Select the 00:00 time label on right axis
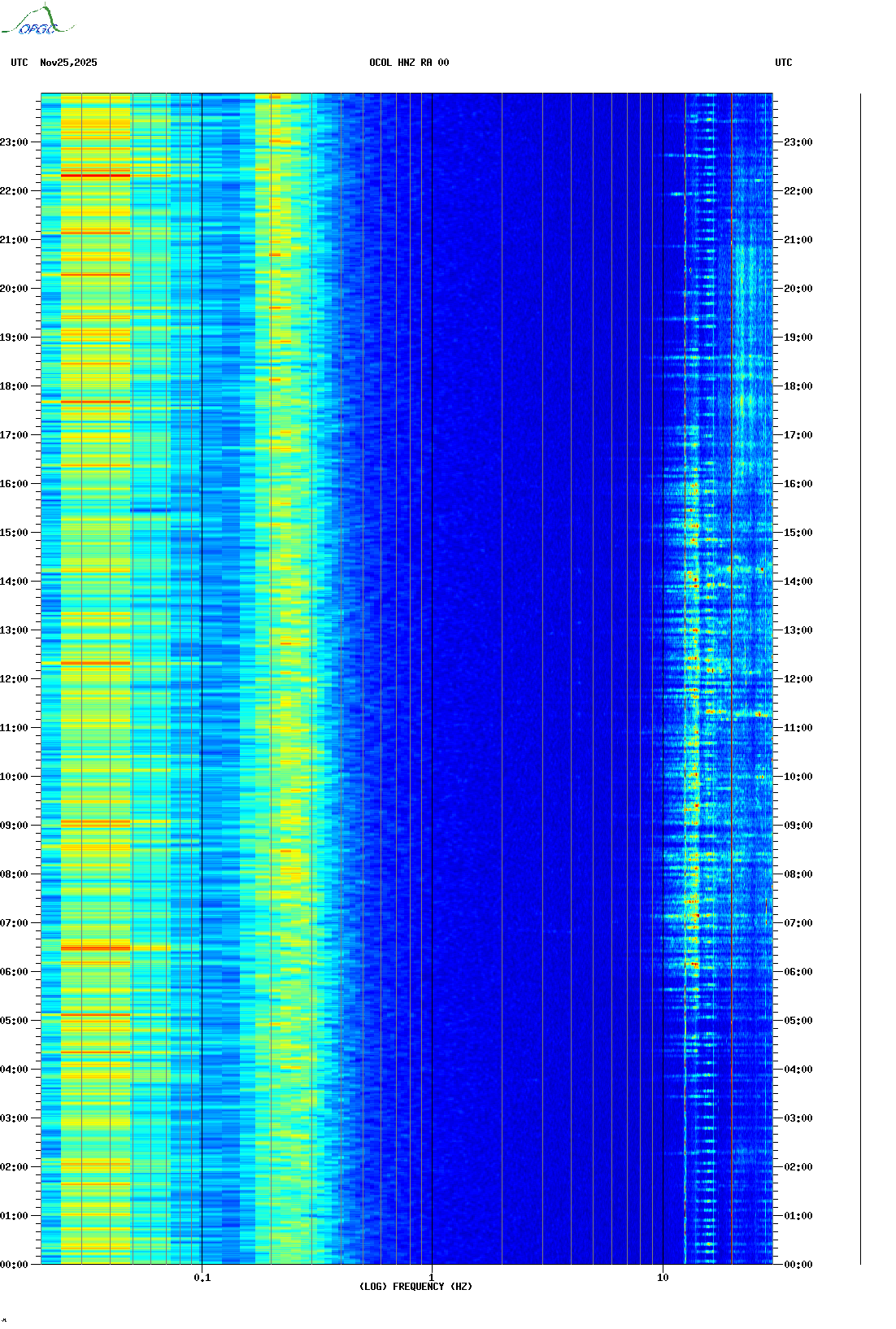896x1329 pixels. 798,1265
